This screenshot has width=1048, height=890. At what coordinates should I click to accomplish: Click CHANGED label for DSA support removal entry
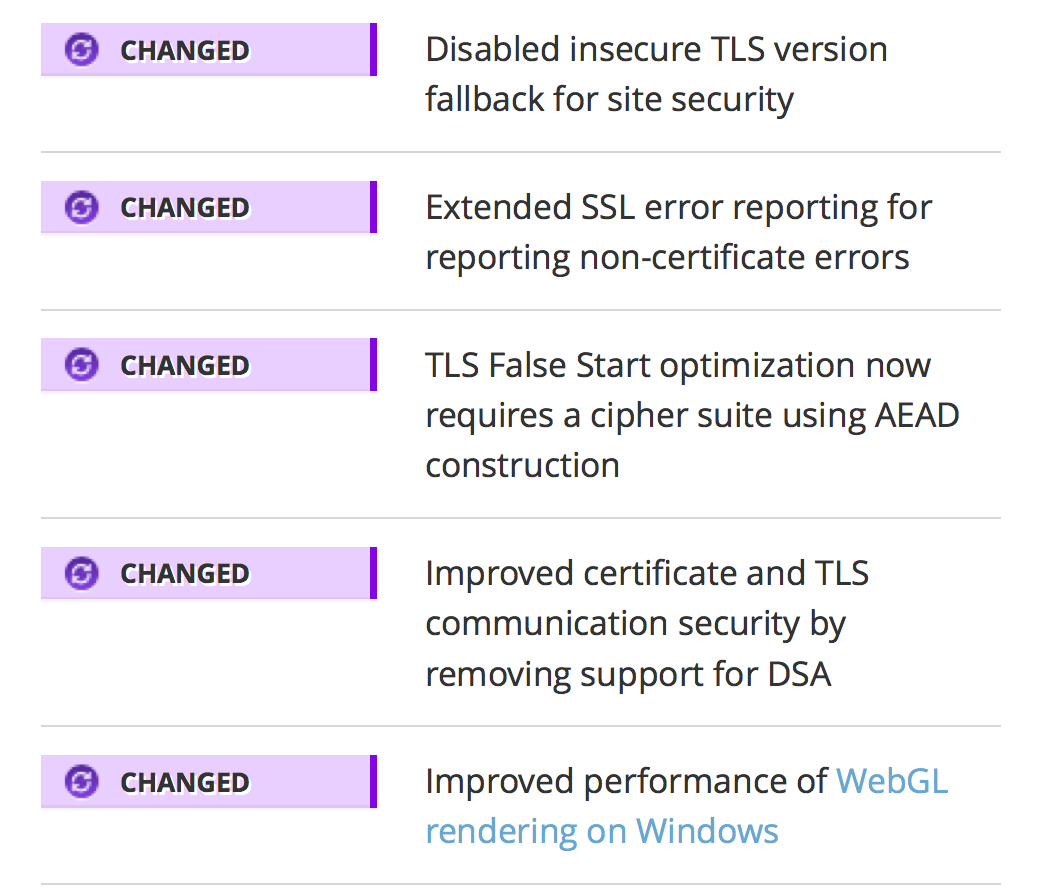pos(185,574)
